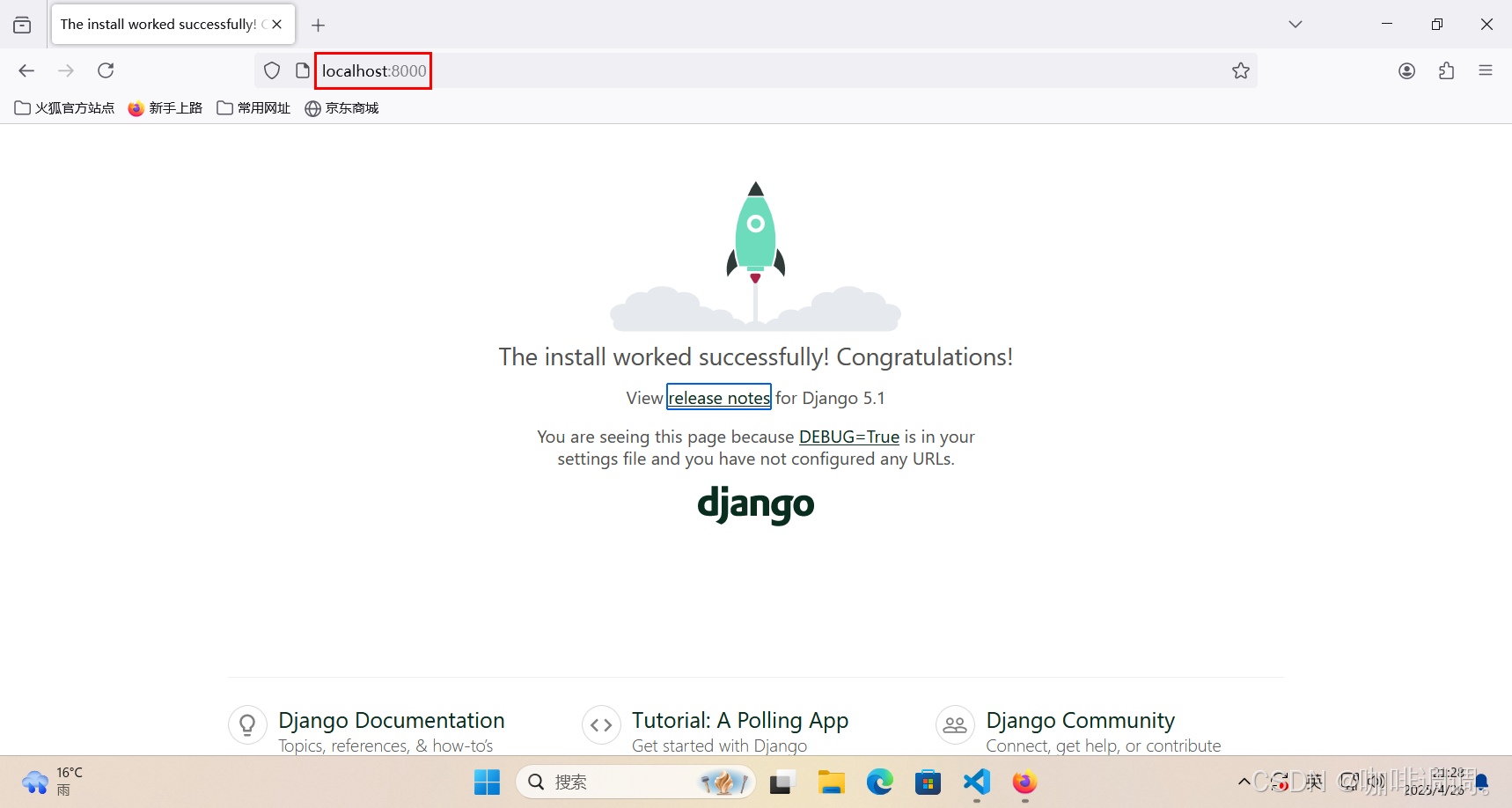Close the install worked successfully tab
1512x808 pixels.
pyautogui.click(x=277, y=25)
